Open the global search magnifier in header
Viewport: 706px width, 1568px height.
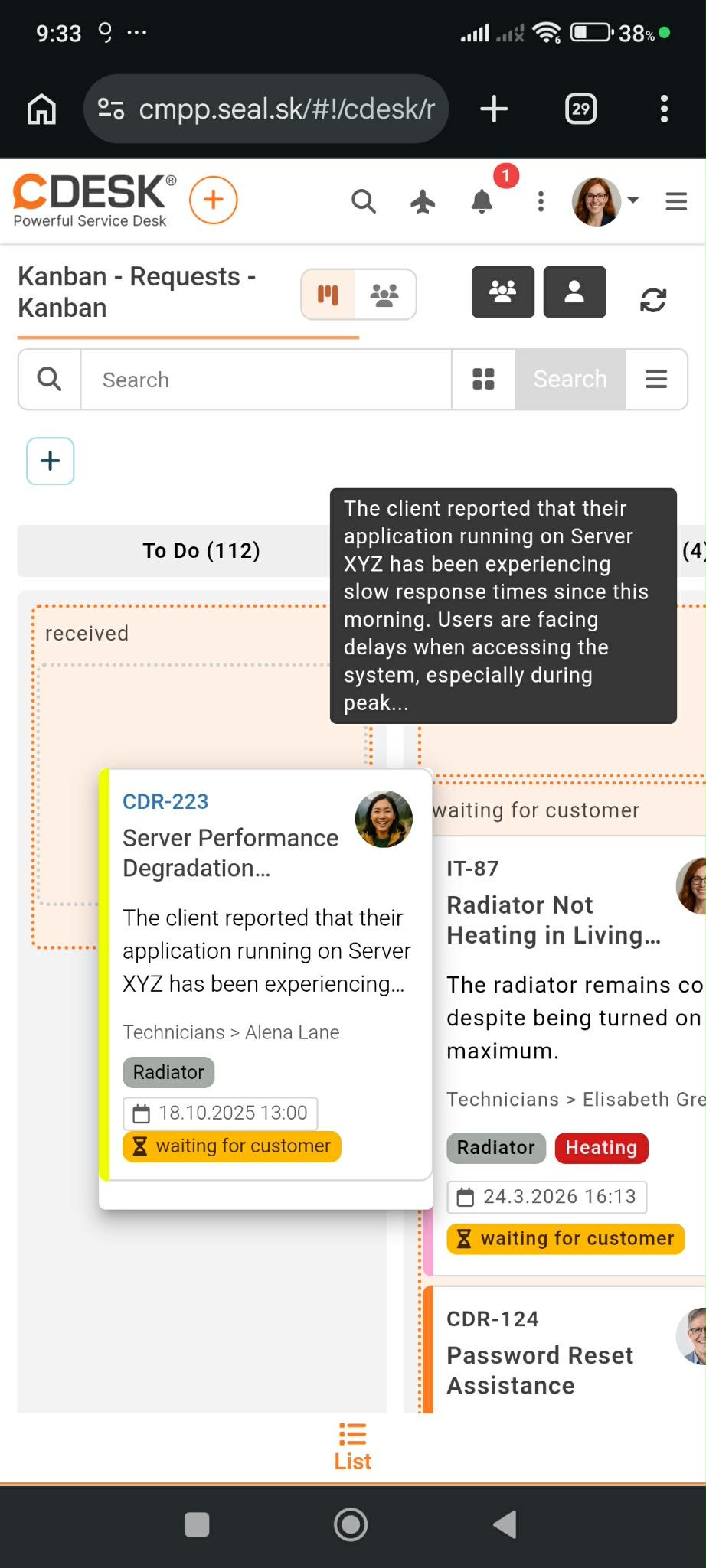pyautogui.click(x=364, y=201)
